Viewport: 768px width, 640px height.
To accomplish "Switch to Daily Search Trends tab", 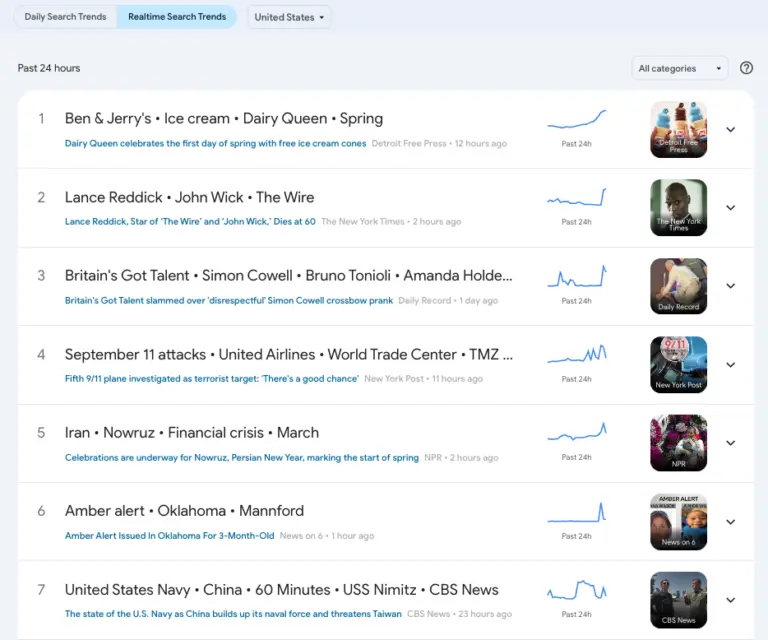I will (65, 17).
